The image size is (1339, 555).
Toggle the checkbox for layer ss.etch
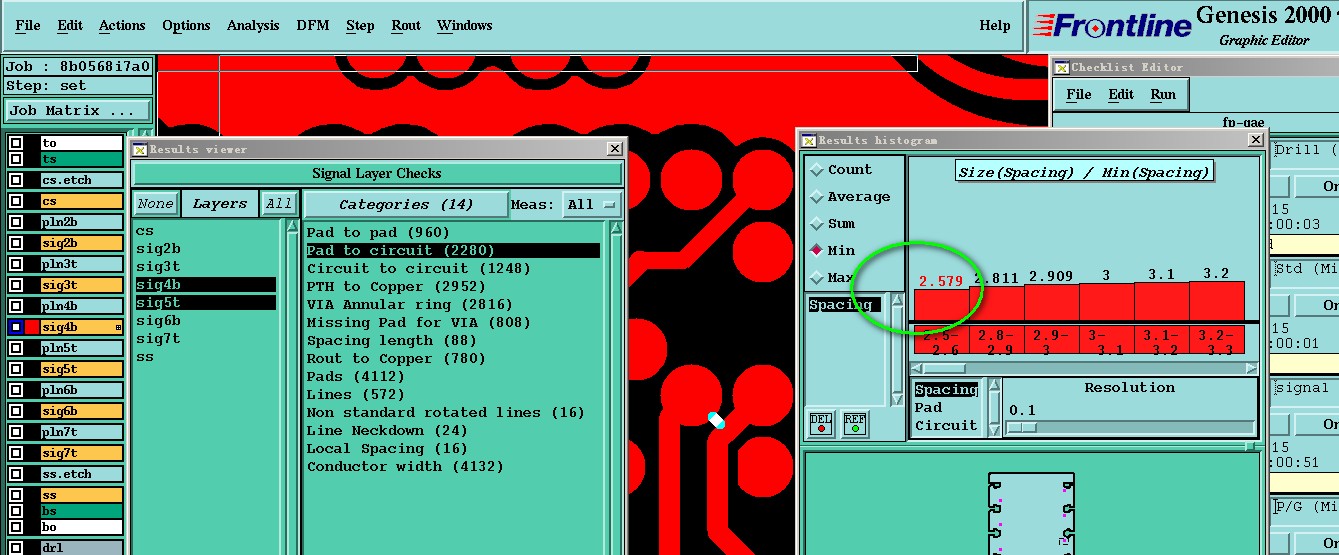click(x=16, y=474)
